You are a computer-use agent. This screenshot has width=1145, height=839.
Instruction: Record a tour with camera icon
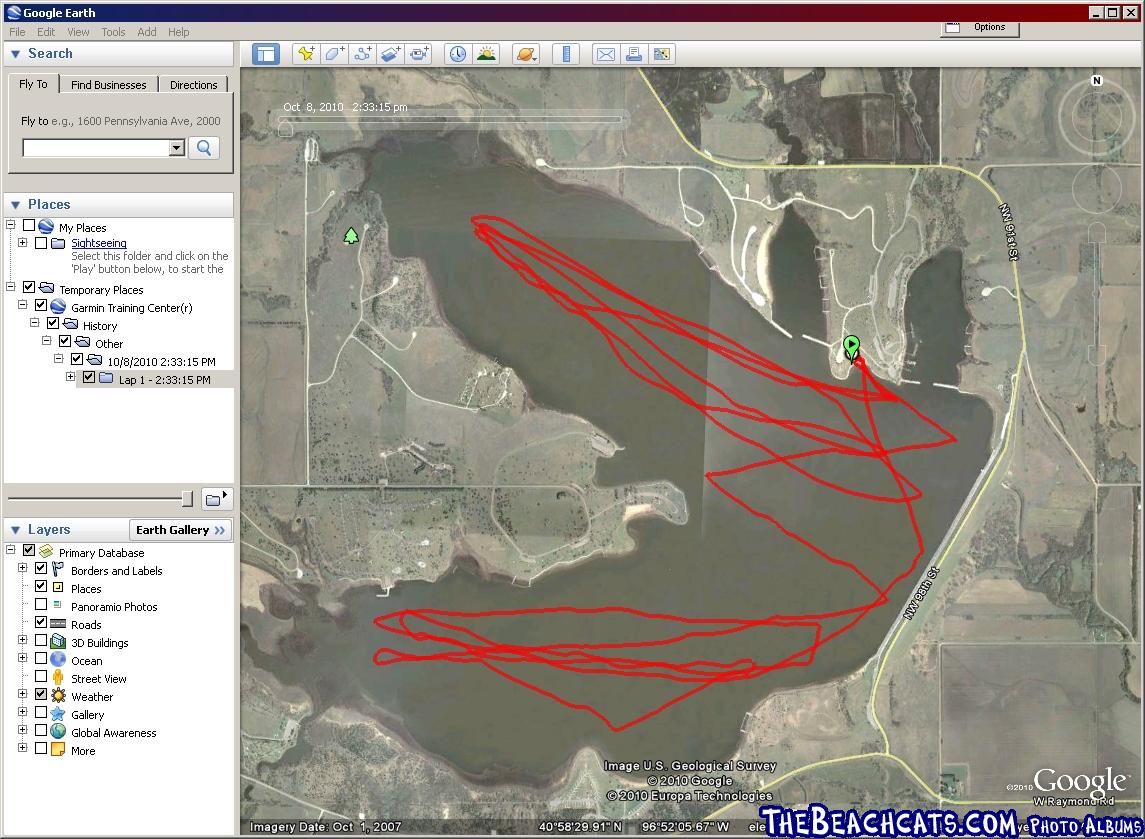(418, 54)
